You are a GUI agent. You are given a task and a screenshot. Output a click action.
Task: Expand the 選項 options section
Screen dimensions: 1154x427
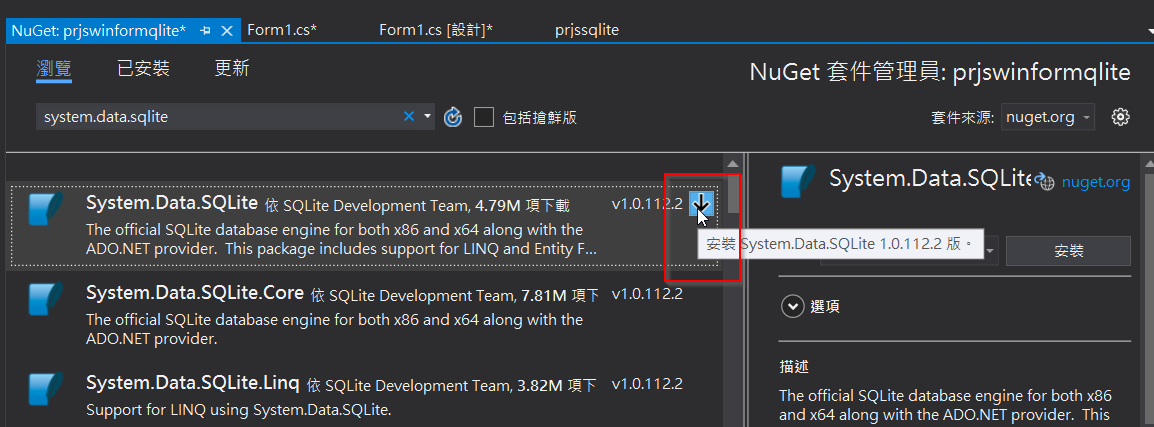[x=793, y=306]
